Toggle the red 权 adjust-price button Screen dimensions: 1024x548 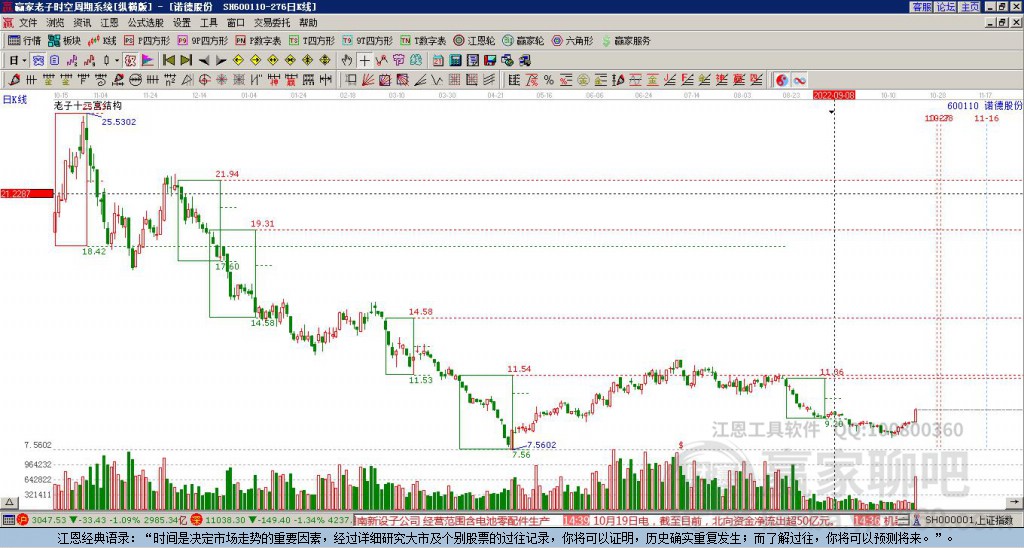point(130,60)
